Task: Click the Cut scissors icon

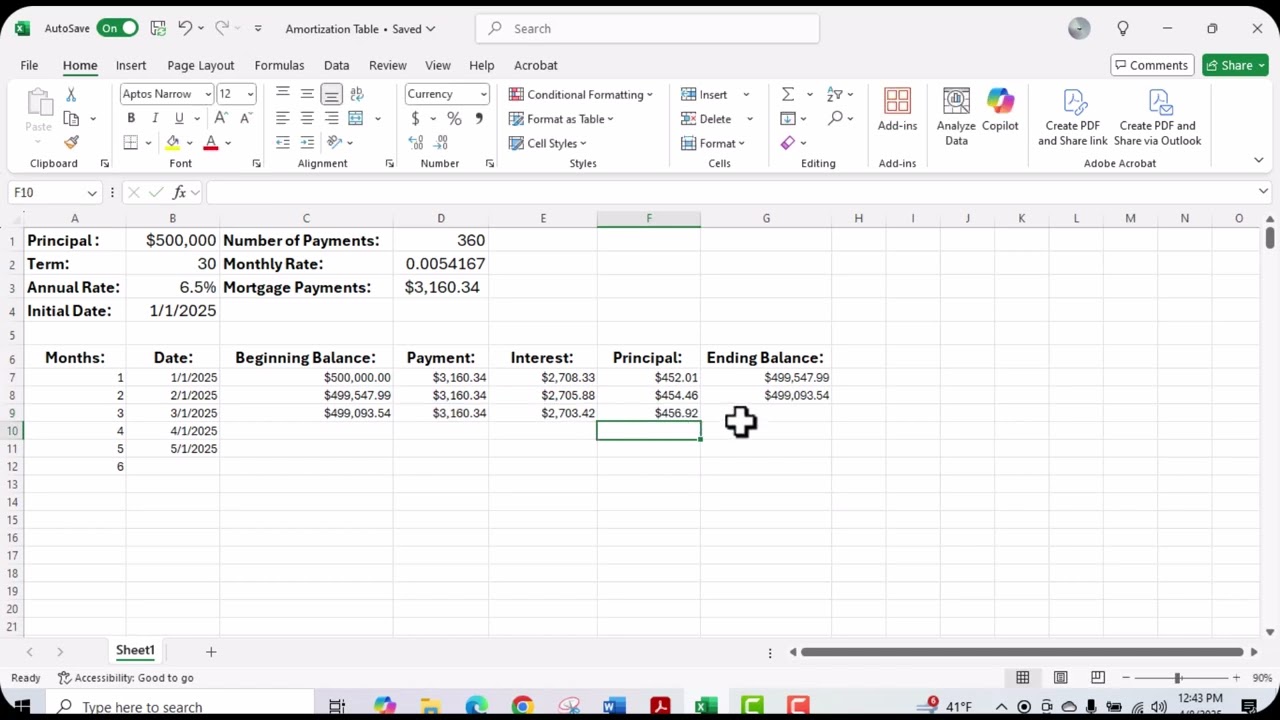Action: pyautogui.click(x=71, y=94)
